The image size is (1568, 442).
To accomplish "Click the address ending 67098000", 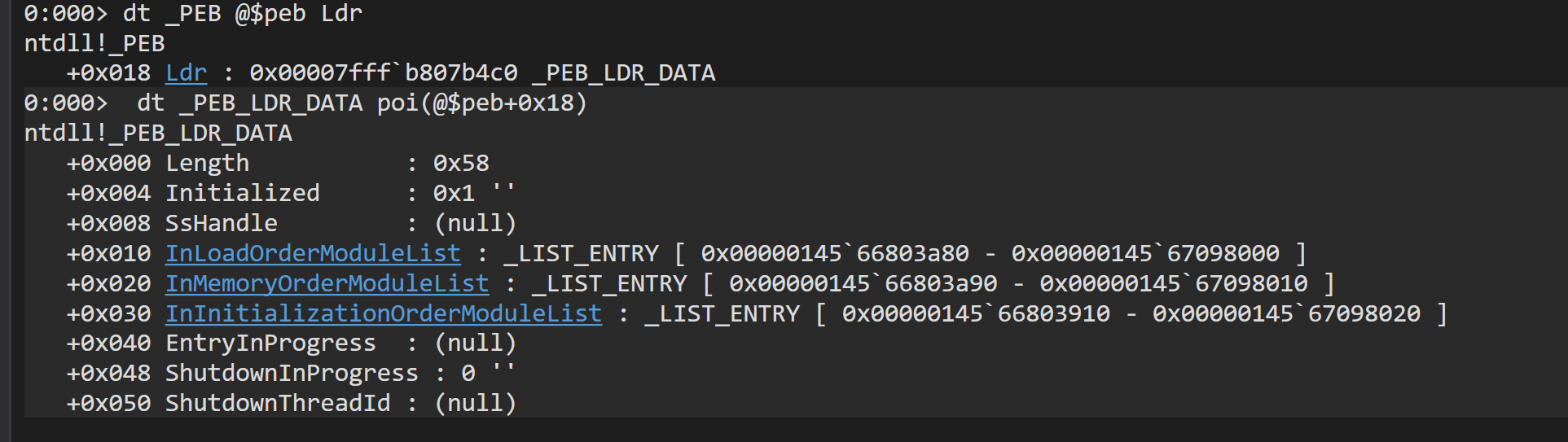I will [1145, 254].
